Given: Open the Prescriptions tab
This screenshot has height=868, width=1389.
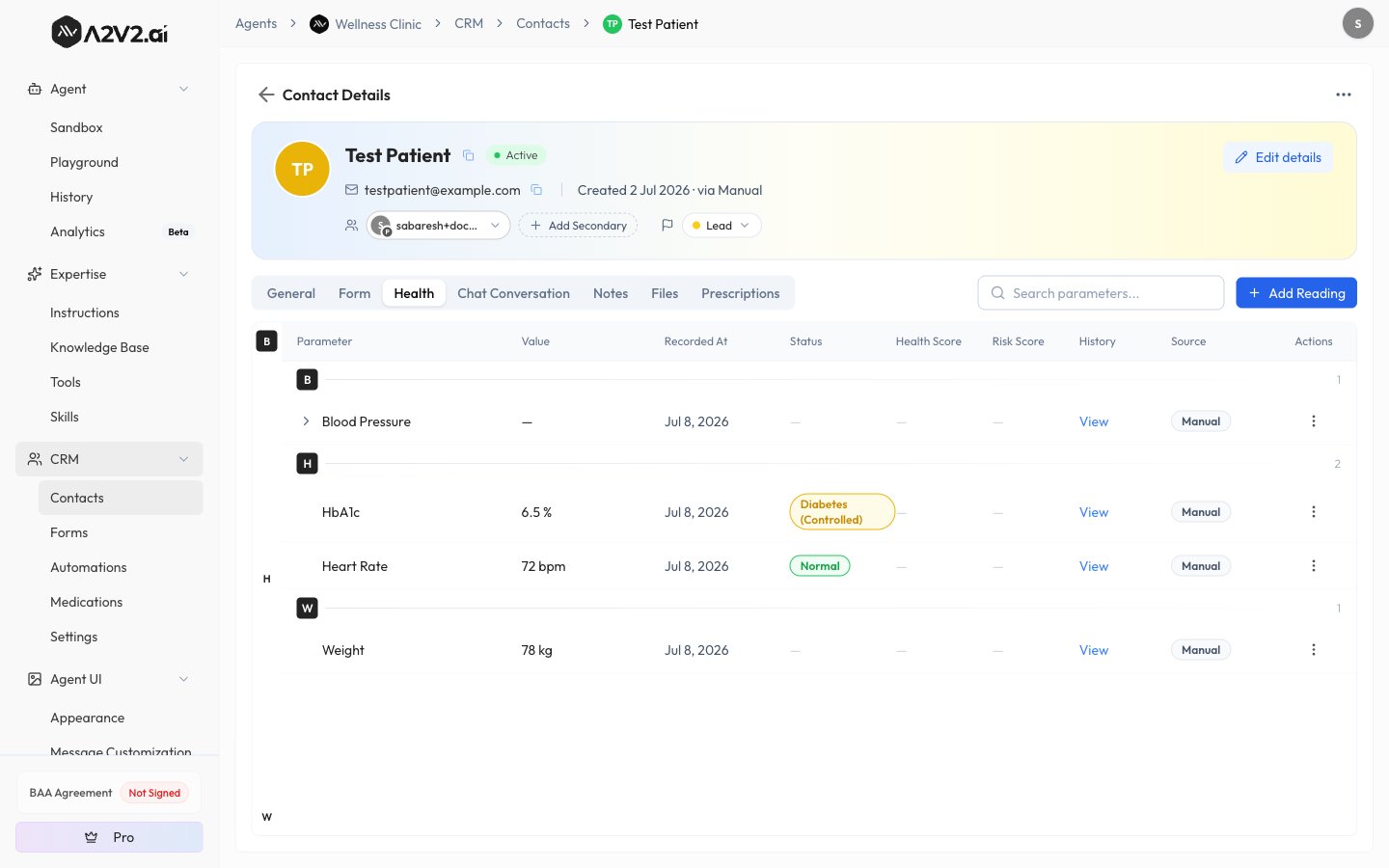Looking at the screenshot, I should click(741, 293).
